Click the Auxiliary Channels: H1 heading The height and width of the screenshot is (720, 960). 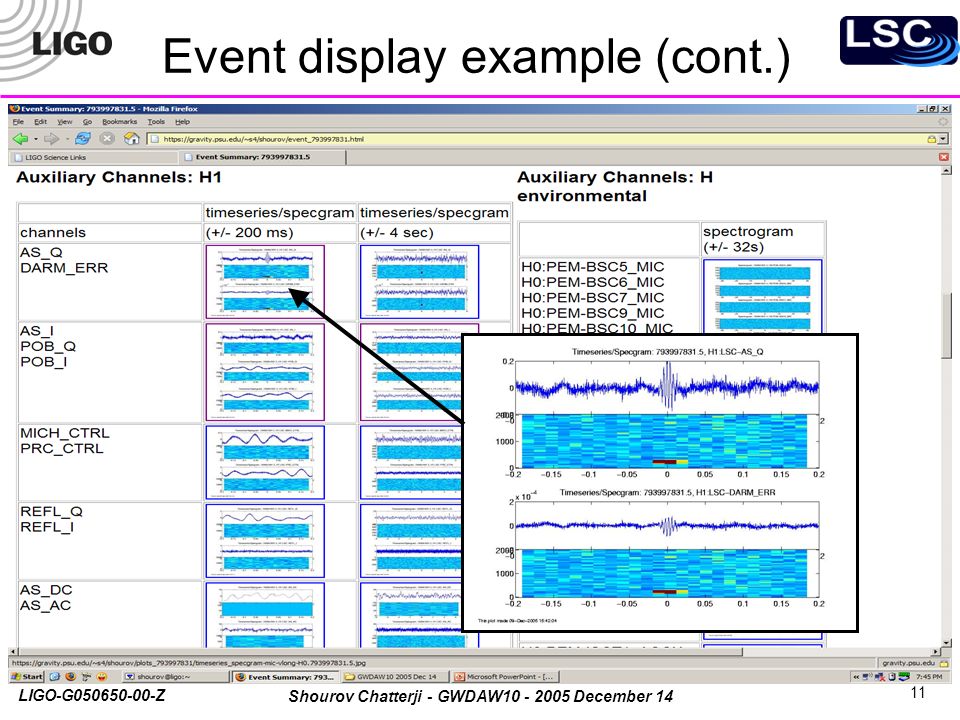119,177
